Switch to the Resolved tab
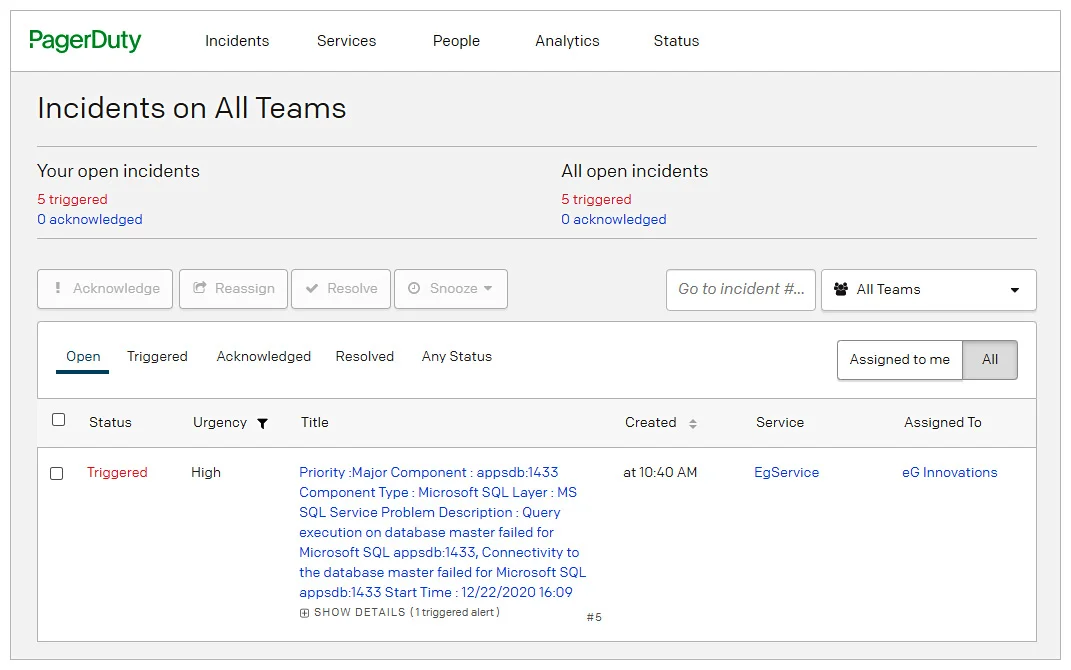Viewport: 1071px width, 670px height. pyautogui.click(x=365, y=357)
